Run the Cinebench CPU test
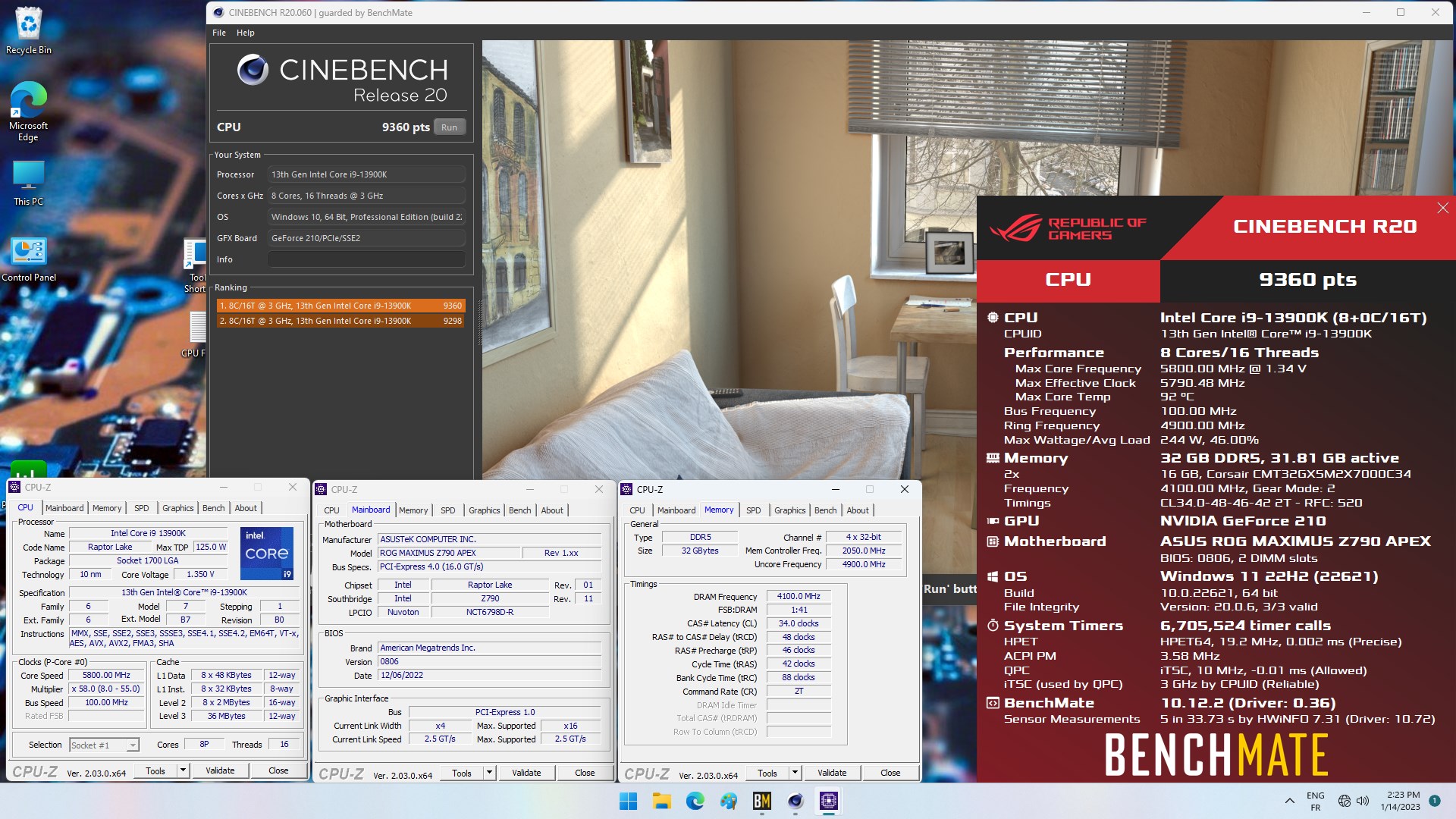This screenshot has height=819, width=1456. click(x=450, y=127)
